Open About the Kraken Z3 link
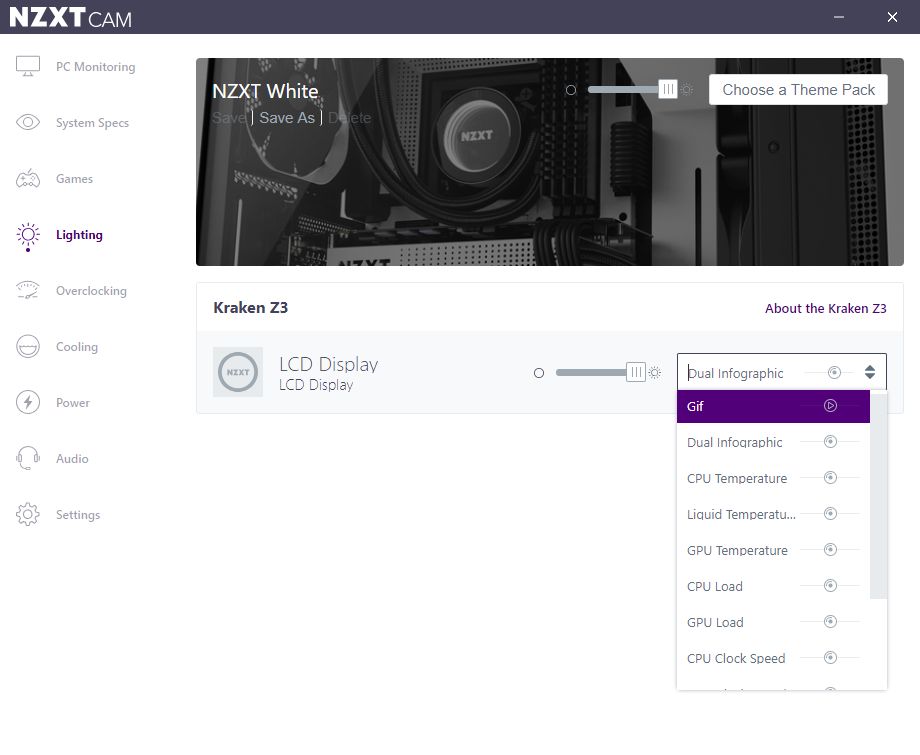The image size is (920, 755). point(826,309)
